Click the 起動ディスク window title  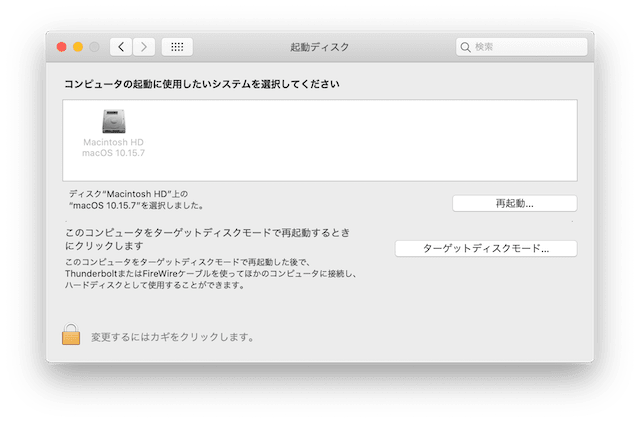(x=320, y=47)
